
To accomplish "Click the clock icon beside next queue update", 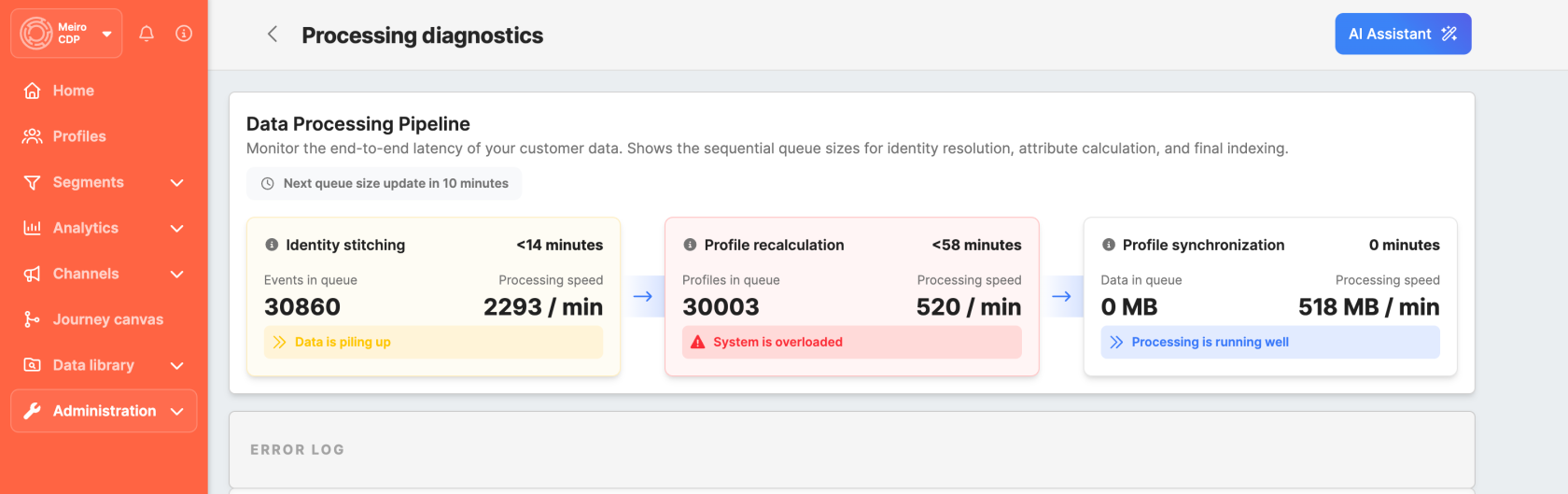I will (x=267, y=184).
